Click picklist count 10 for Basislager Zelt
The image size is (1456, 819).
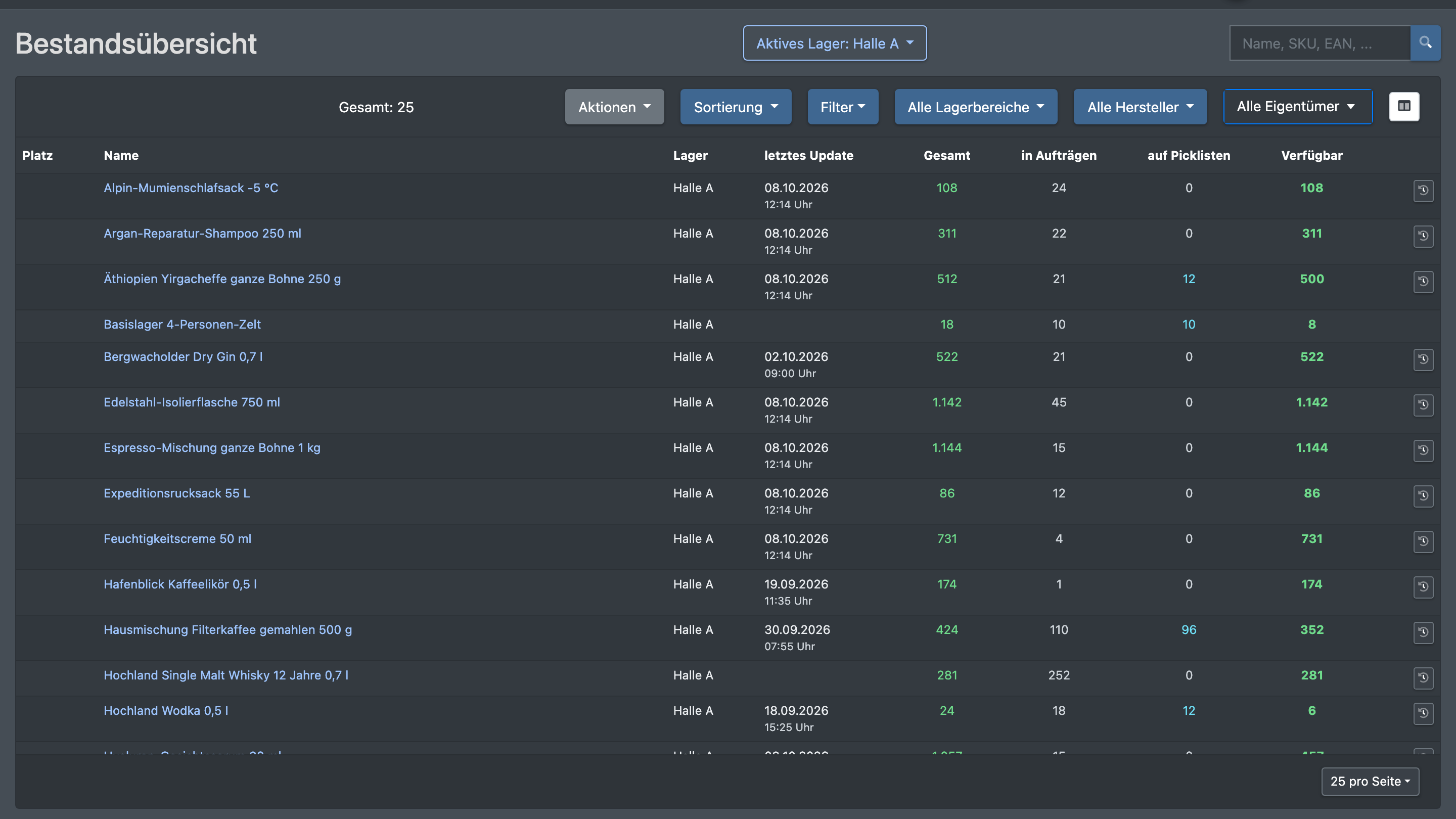coord(1189,325)
